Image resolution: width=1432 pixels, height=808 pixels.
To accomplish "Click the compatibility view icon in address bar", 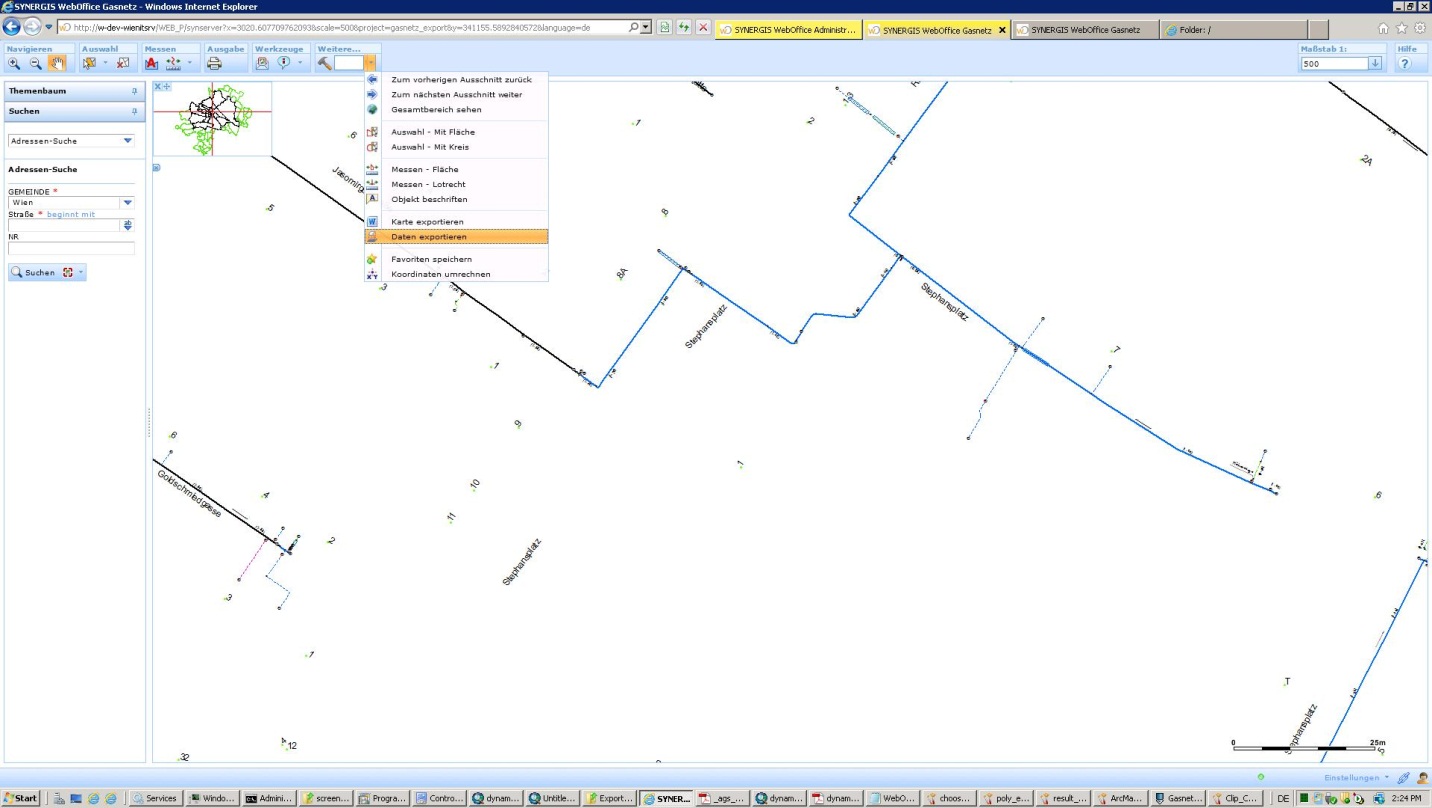I will pos(665,28).
